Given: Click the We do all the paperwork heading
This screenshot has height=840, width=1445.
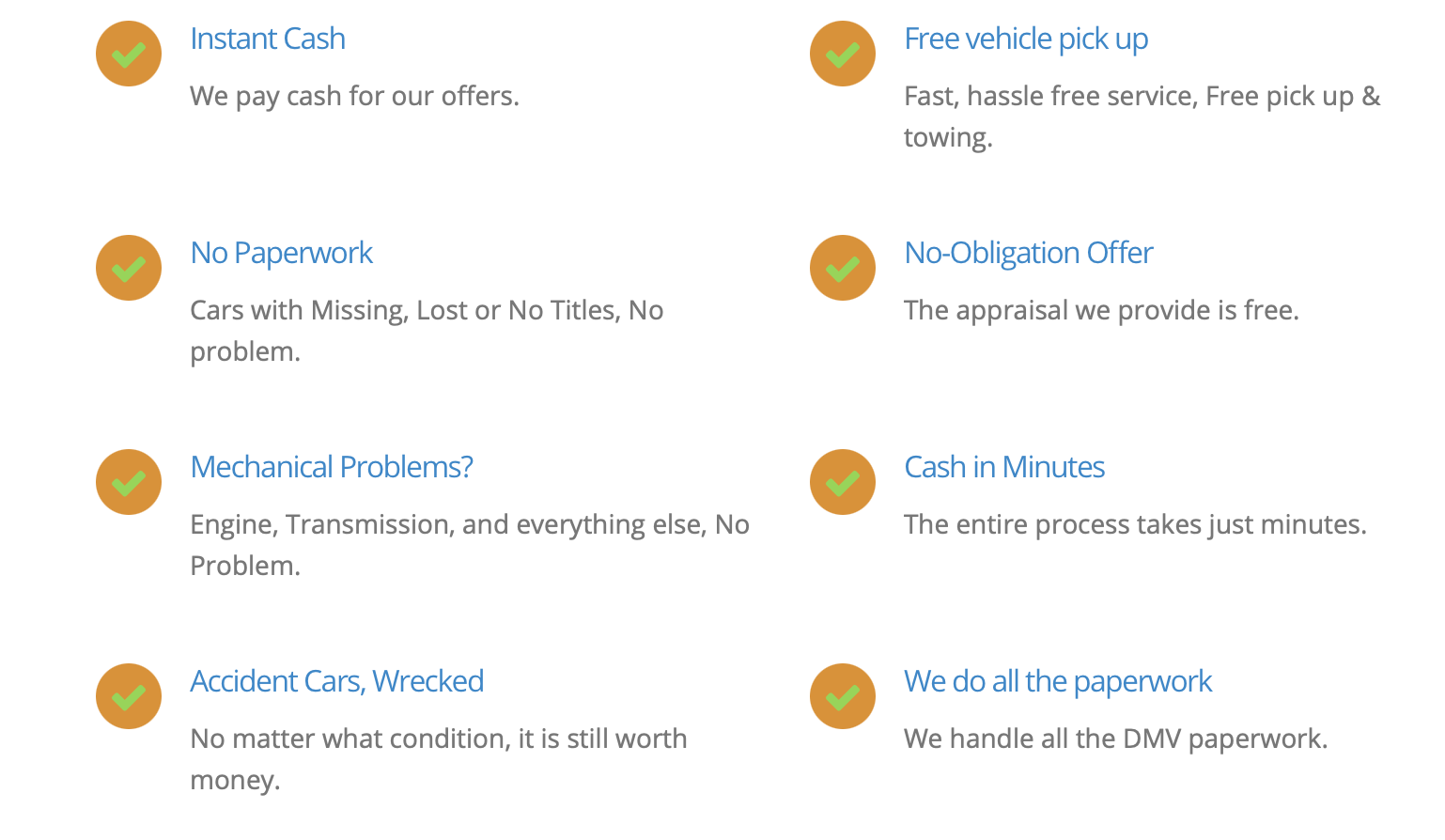Looking at the screenshot, I should pyautogui.click(x=1058, y=682).
